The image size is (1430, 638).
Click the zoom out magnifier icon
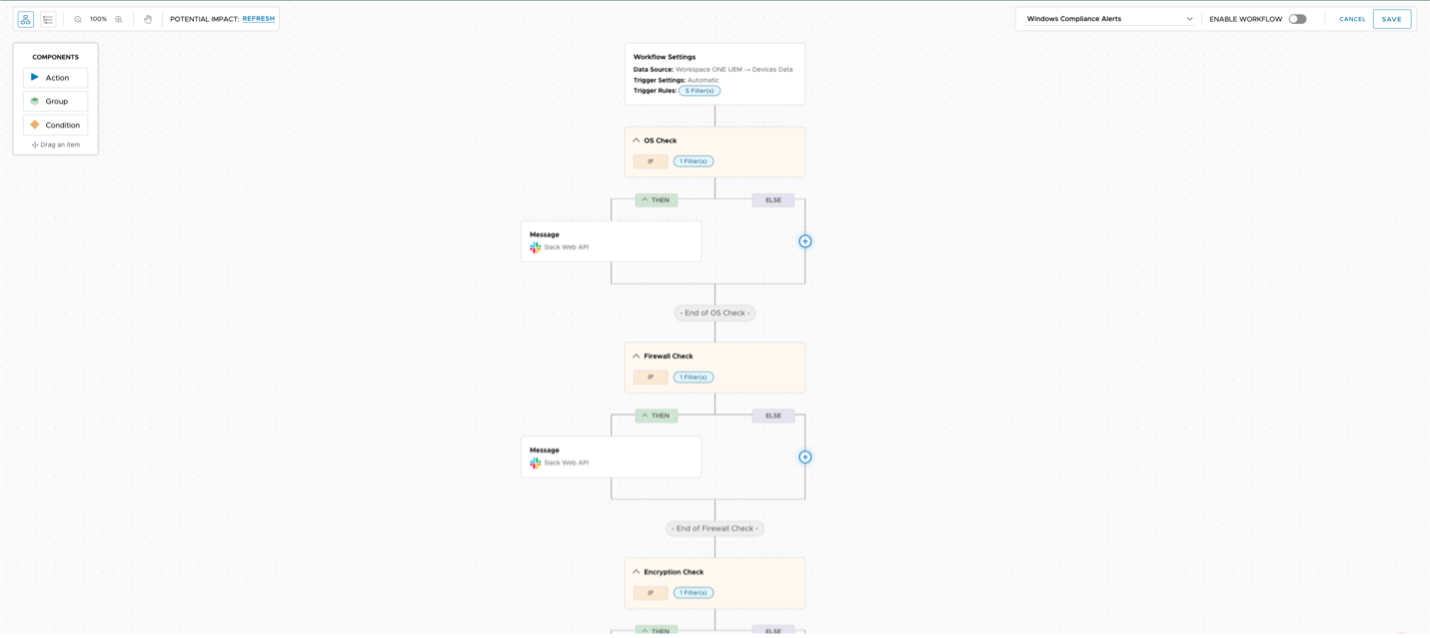click(78, 18)
